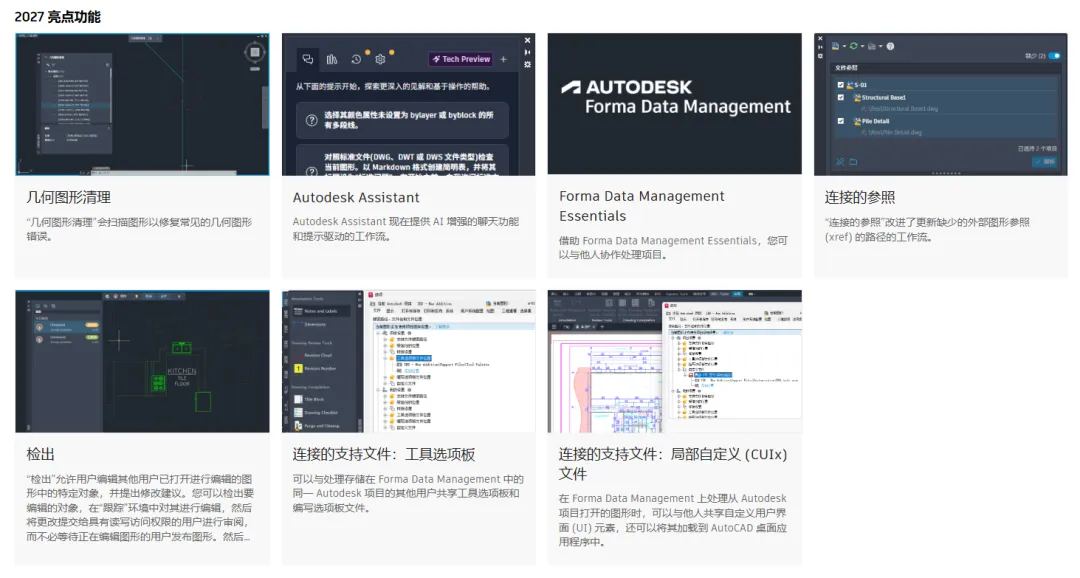Open the chat tab icon in Autodesk Assistant
Image resolution: width=1080 pixels, height=578 pixels.
click(308, 59)
